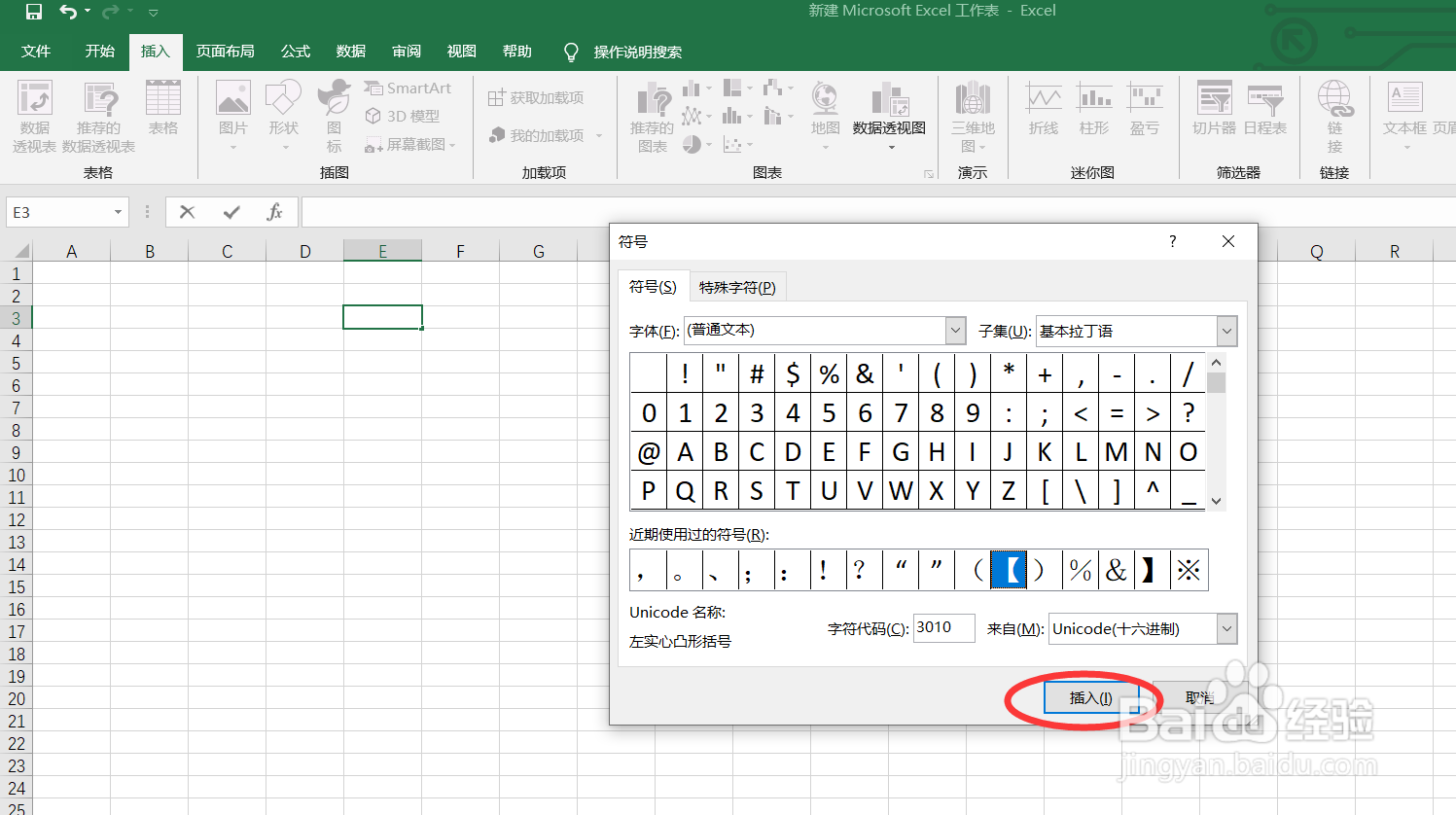Insert a Column sparkline
This screenshot has height=815, width=1456.
[1094, 109]
